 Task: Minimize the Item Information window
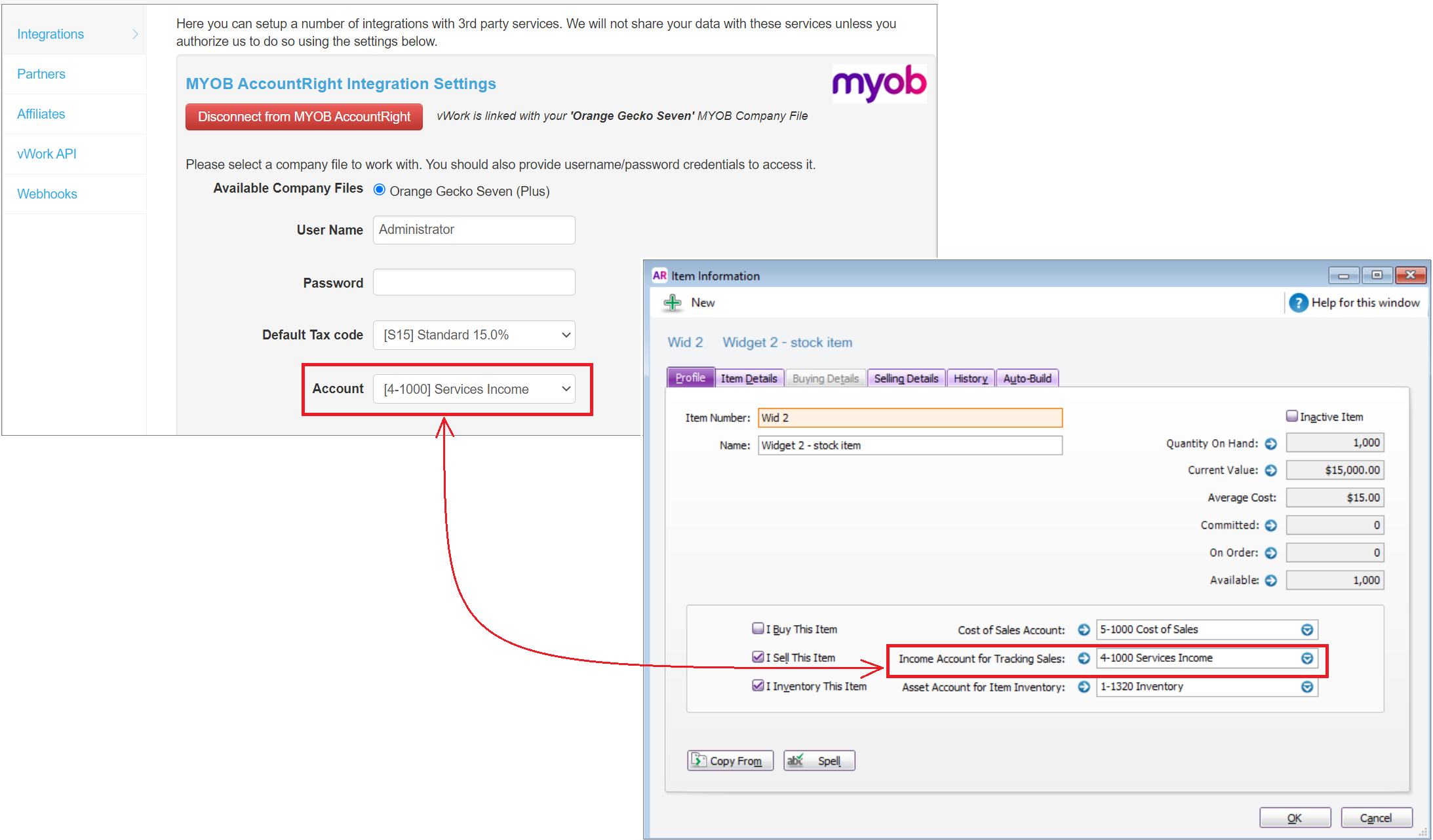1344,275
